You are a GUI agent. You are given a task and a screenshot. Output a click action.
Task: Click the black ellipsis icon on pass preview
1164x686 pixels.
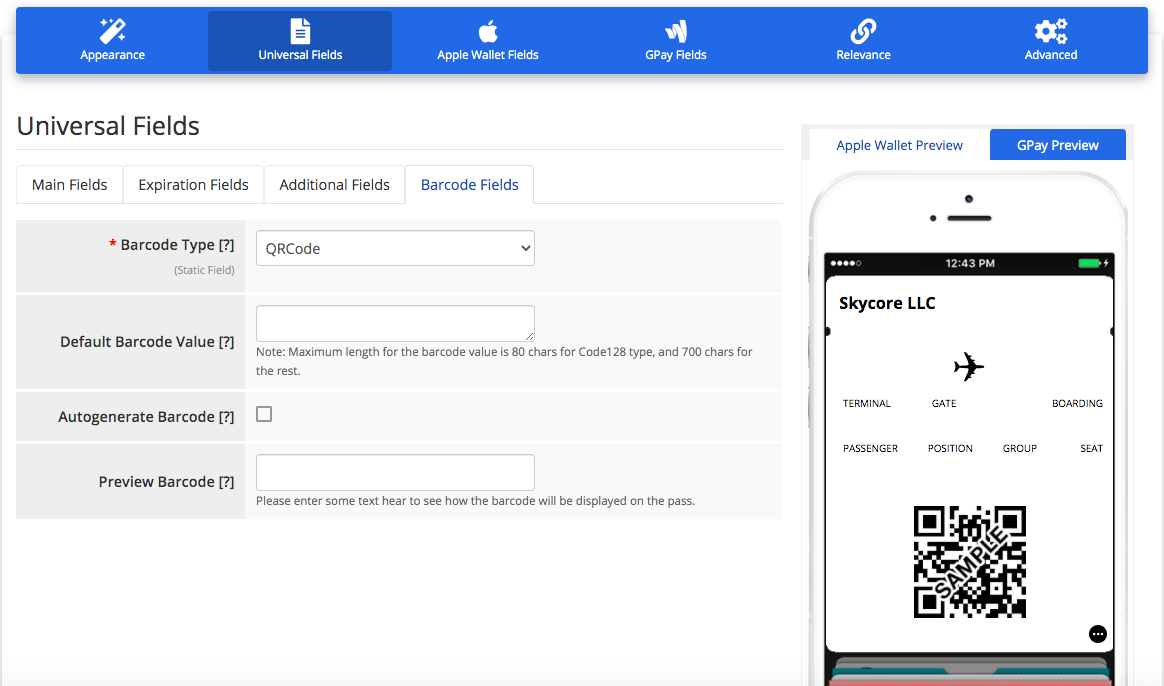click(1098, 634)
